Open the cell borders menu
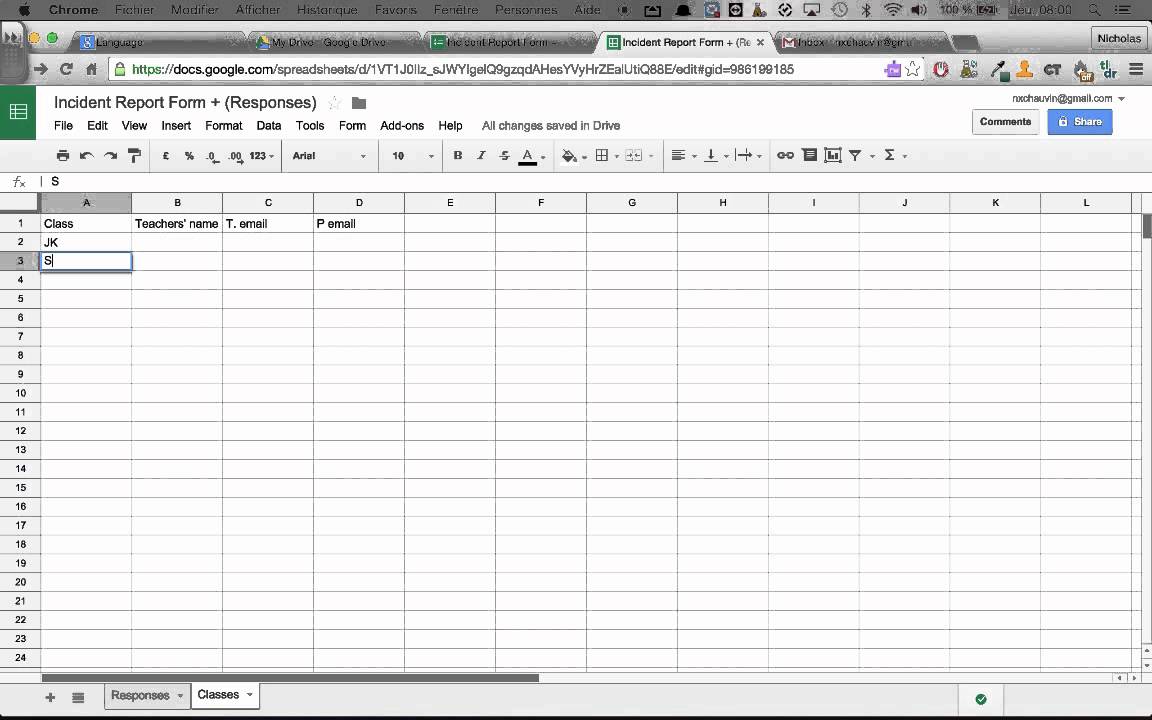Image resolution: width=1152 pixels, height=720 pixels. 602,156
